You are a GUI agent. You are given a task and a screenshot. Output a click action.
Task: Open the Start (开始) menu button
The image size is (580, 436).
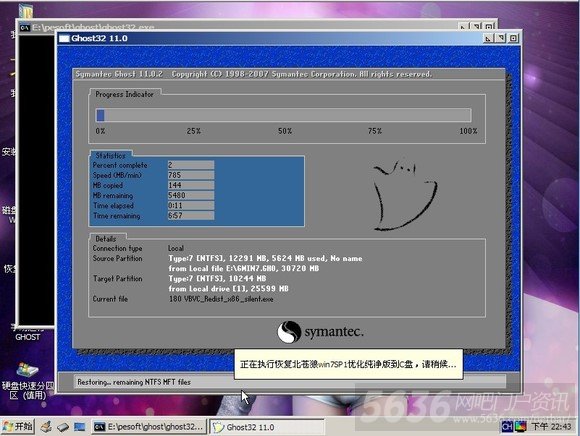[17, 427]
